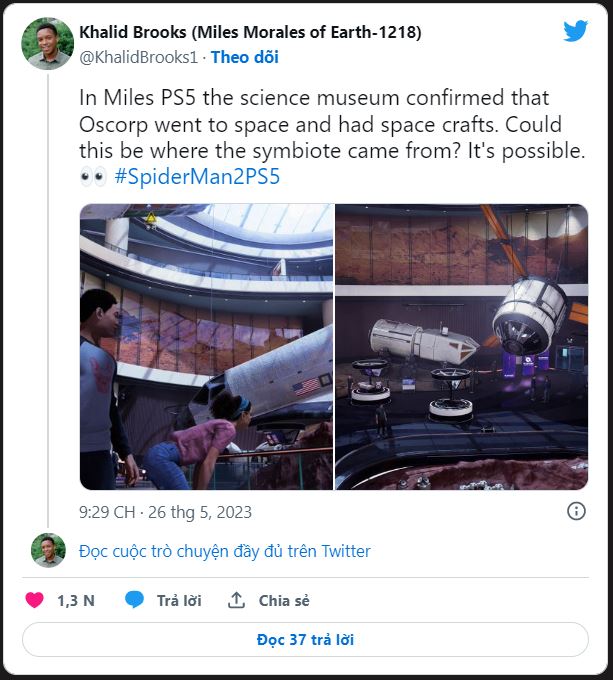
Task: Like the tweet with heart icon
Action: (34, 600)
